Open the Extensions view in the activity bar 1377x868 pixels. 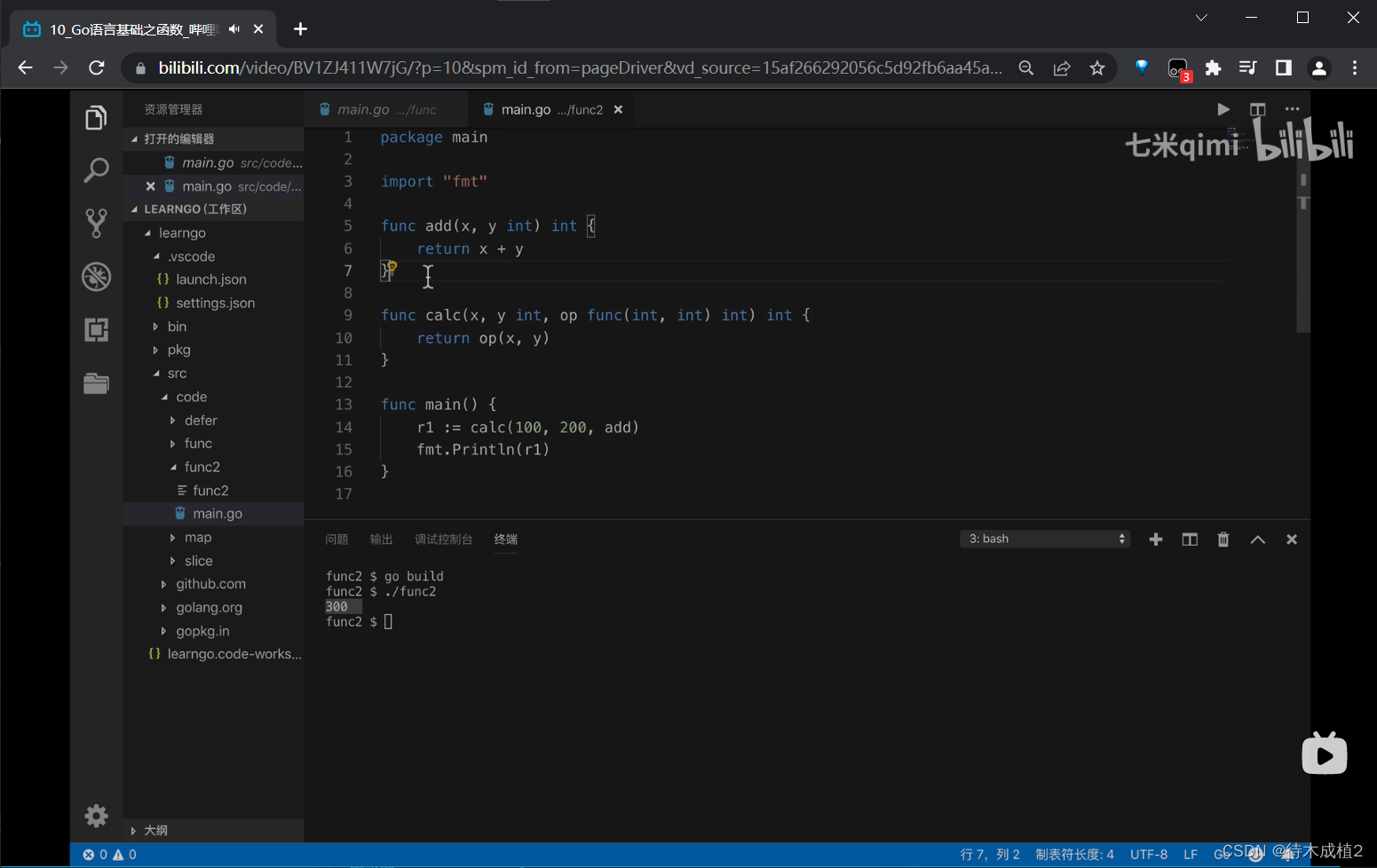click(96, 329)
